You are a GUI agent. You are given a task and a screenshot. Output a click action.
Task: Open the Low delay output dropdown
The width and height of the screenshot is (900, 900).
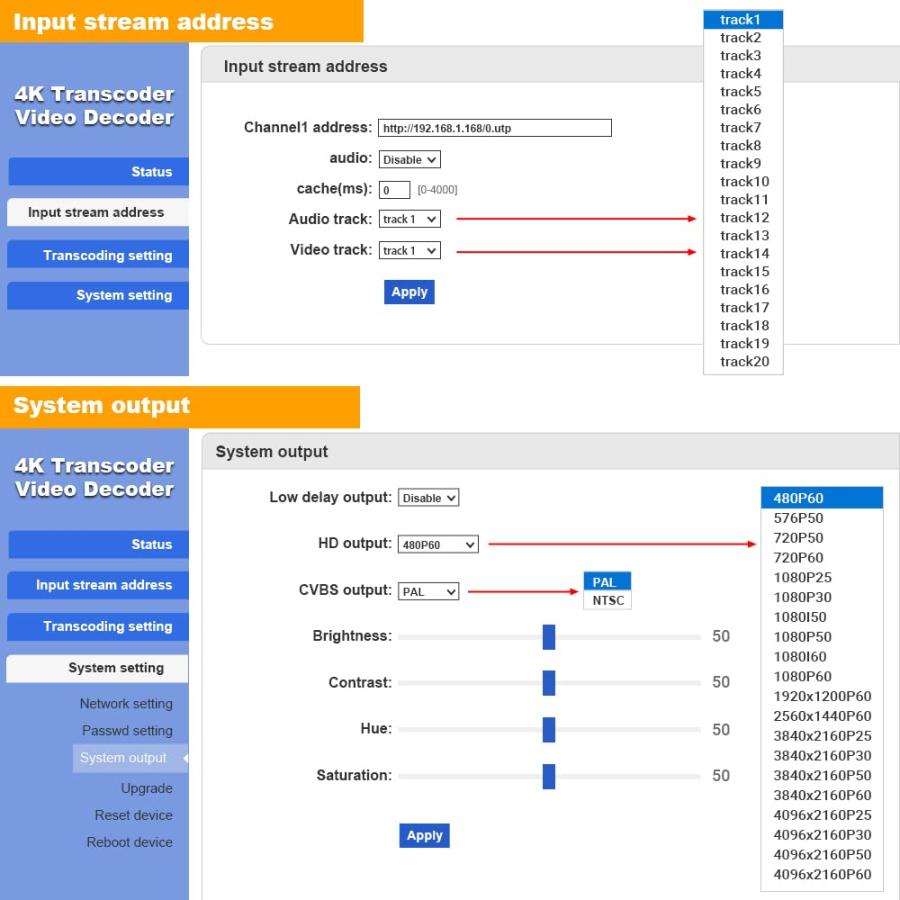pyautogui.click(x=428, y=498)
